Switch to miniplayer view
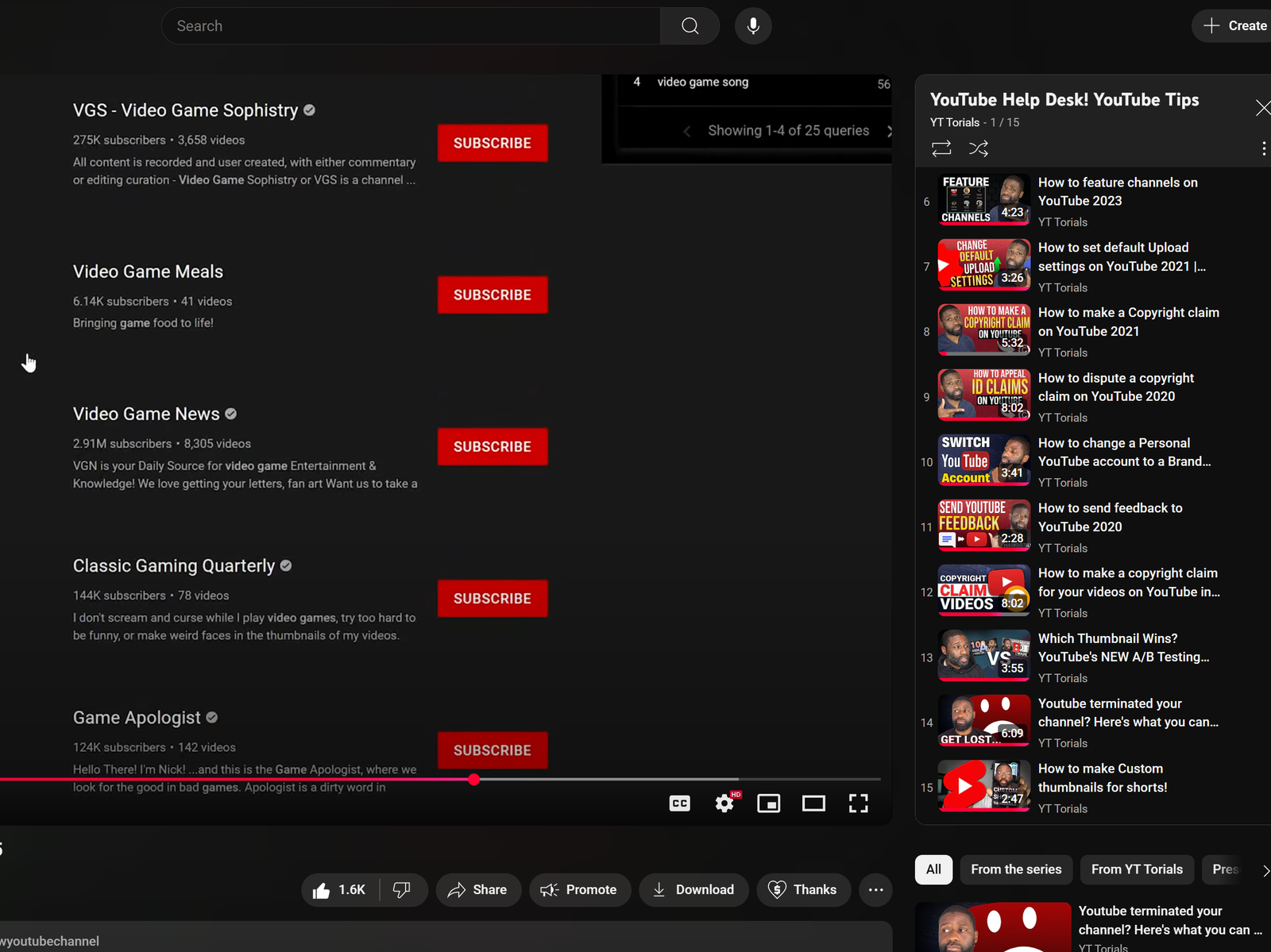1271x952 pixels. (x=768, y=804)
